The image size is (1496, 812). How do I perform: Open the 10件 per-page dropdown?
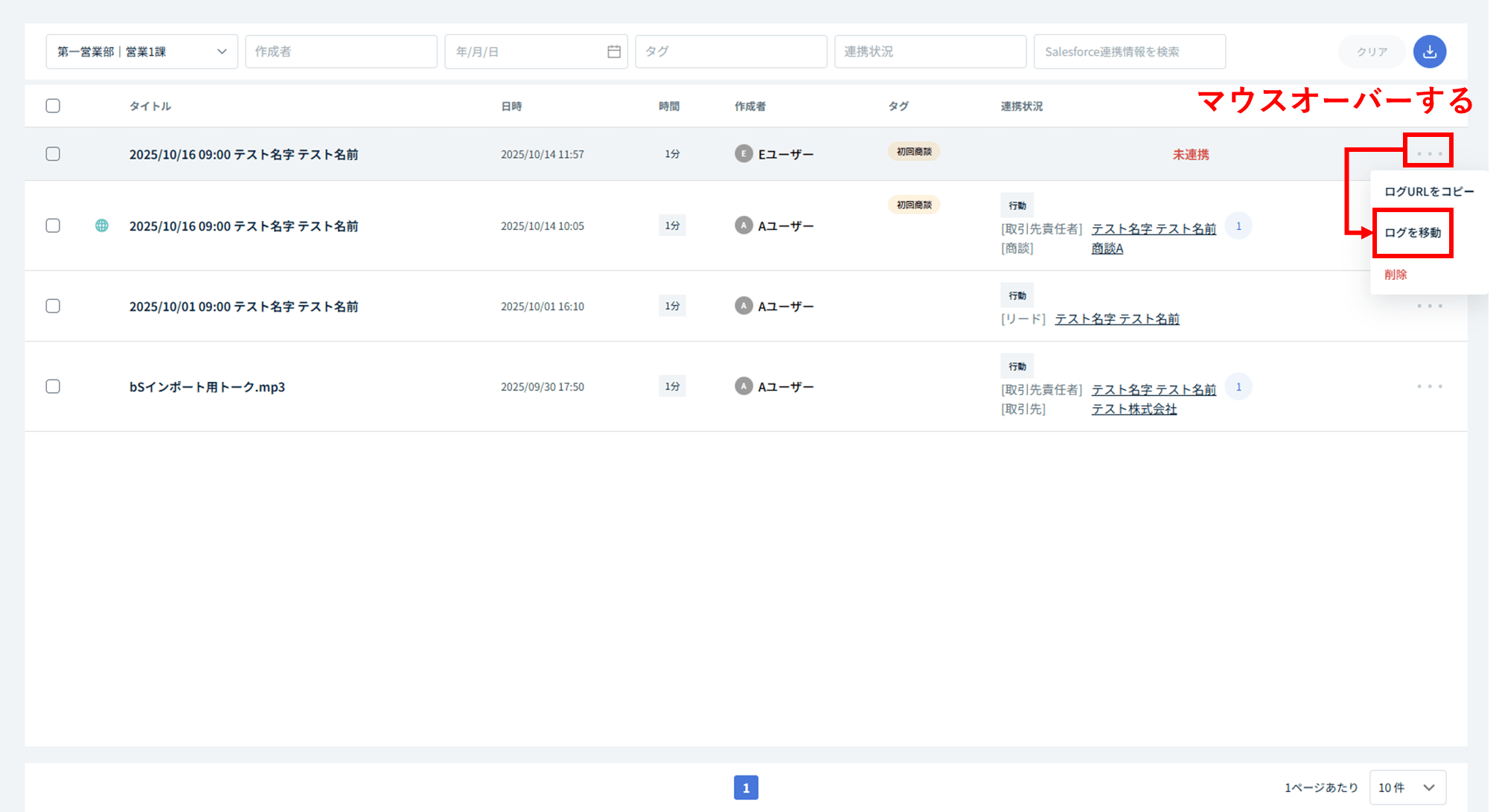coord(1407,787)
